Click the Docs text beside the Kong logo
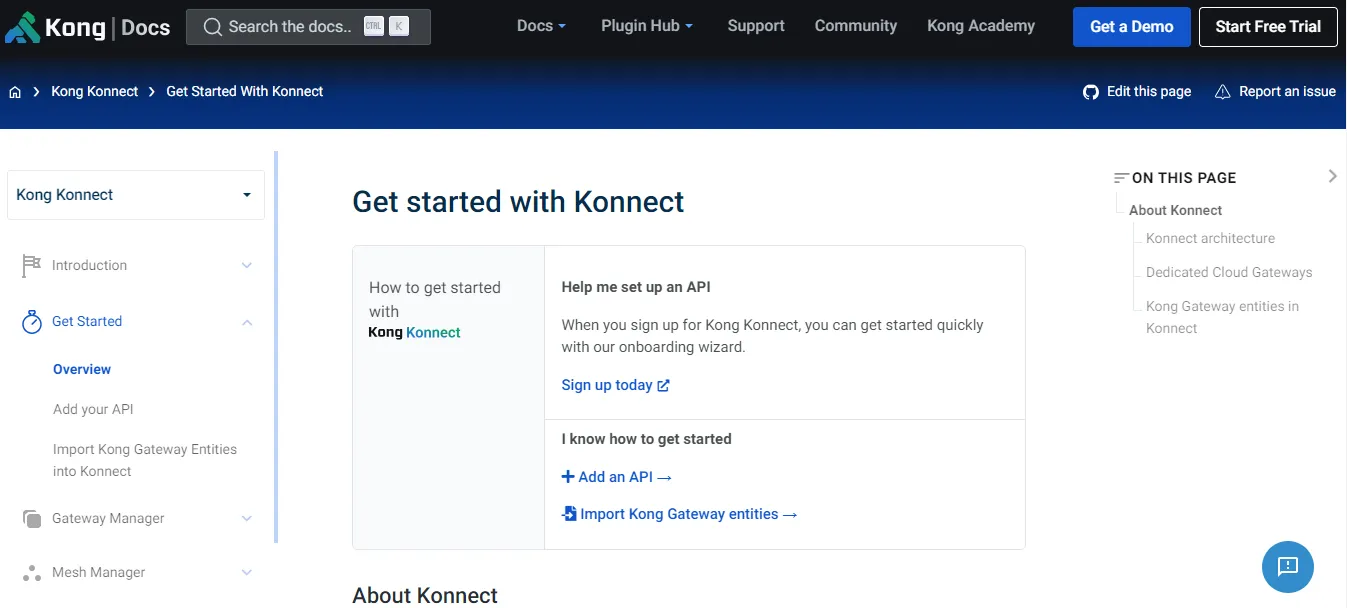Image resolution: width=1347 pixels, height=608 pixels. [x=146, y=28]
